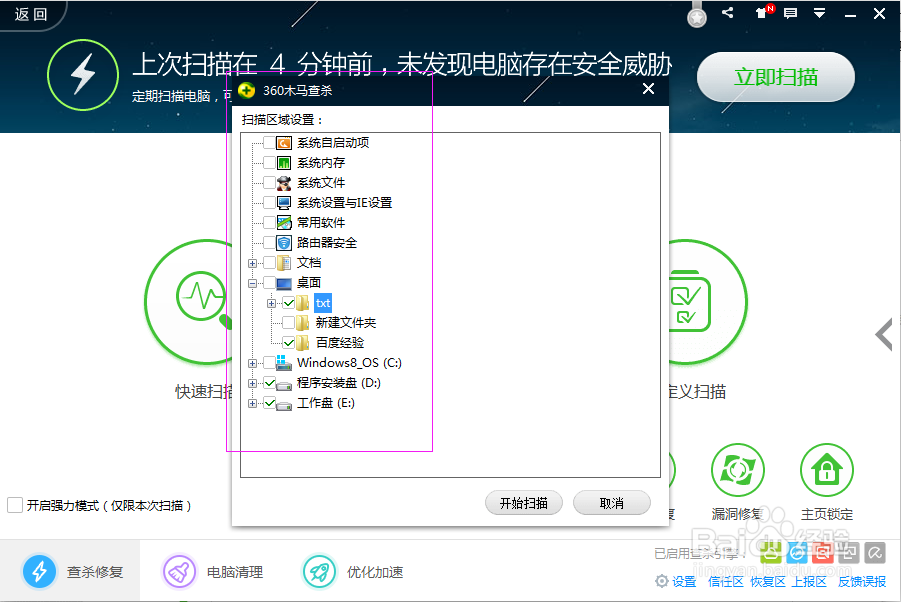Switch to 优化加速 tab
901x602 pixels.
[351, 572]
